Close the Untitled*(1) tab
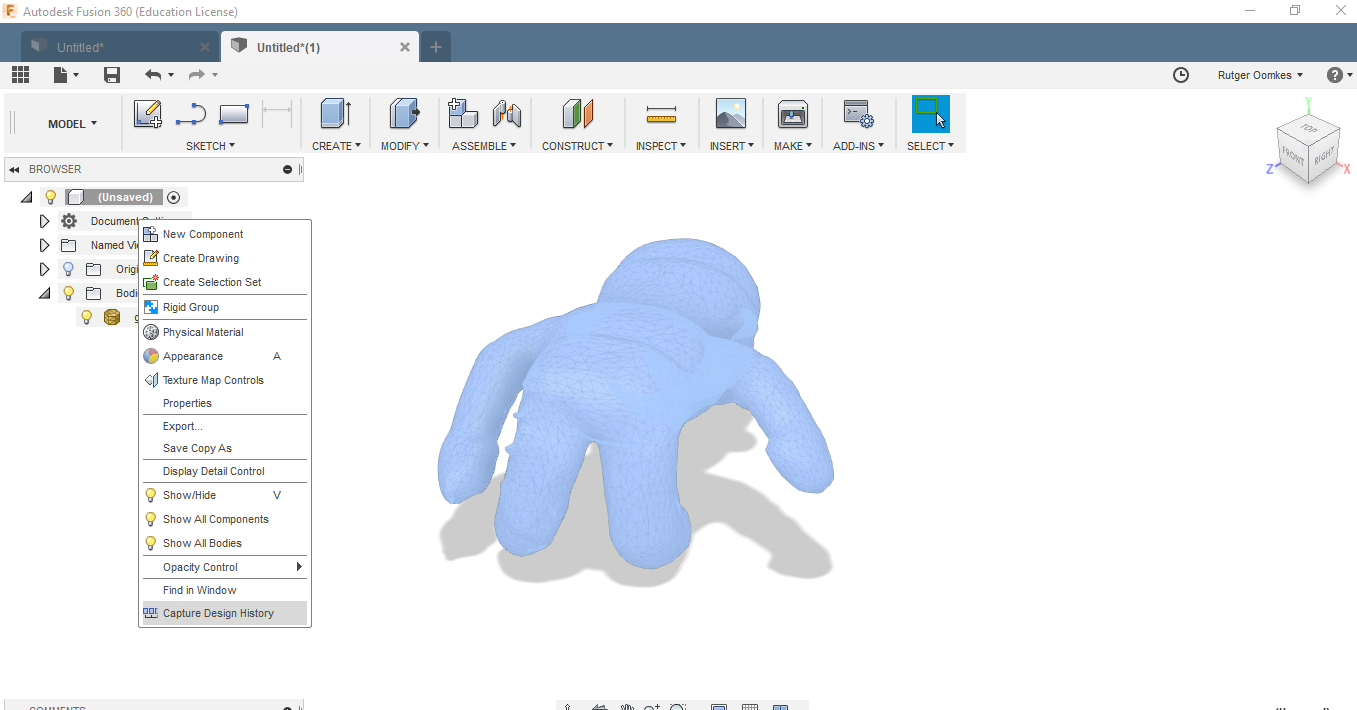 (x=405, y=47)
